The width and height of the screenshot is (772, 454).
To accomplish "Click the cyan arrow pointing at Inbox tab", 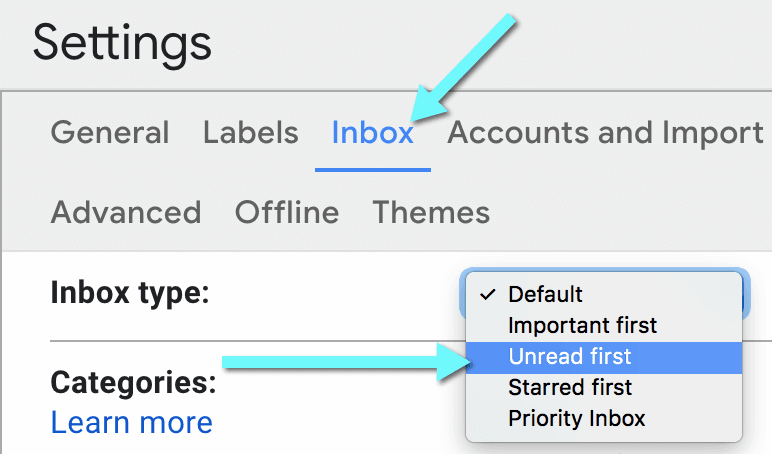I will [463, 67].
